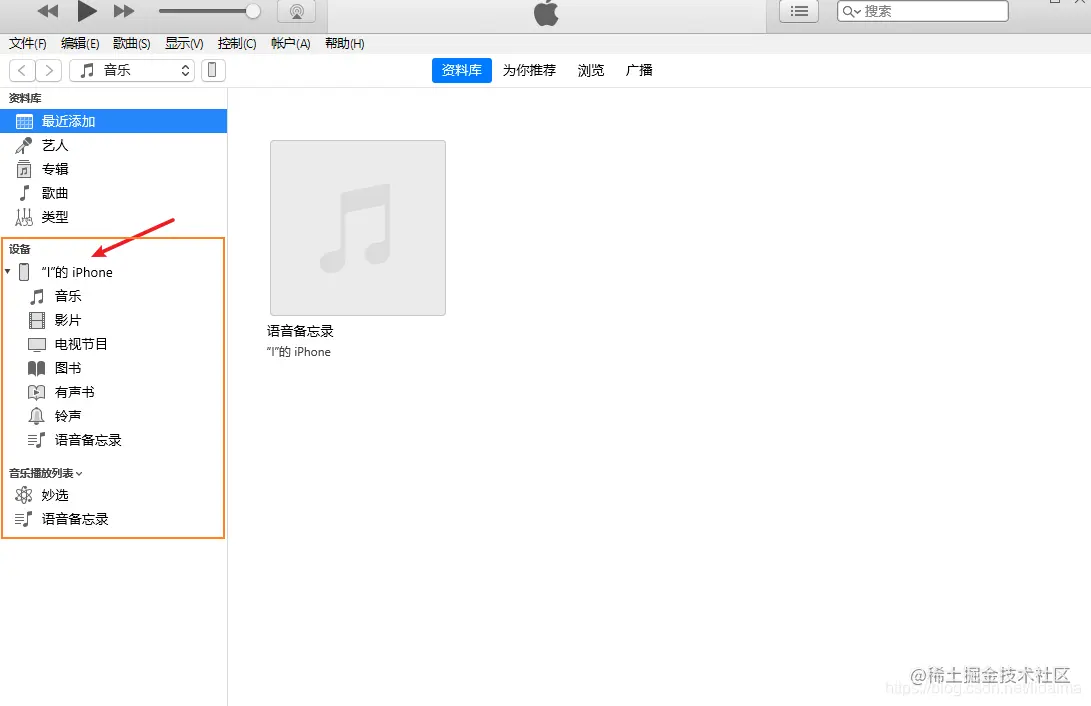Select 艺人 in the library sidebar
The width and height of the screenshot is (1091, 706).
113,145
